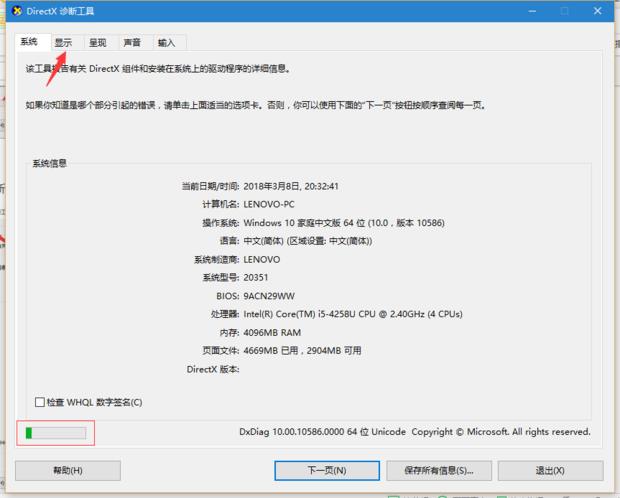Click the 帮助(H) button
The width and height of the screenshot is (620, 498).
tap(68, 470)
